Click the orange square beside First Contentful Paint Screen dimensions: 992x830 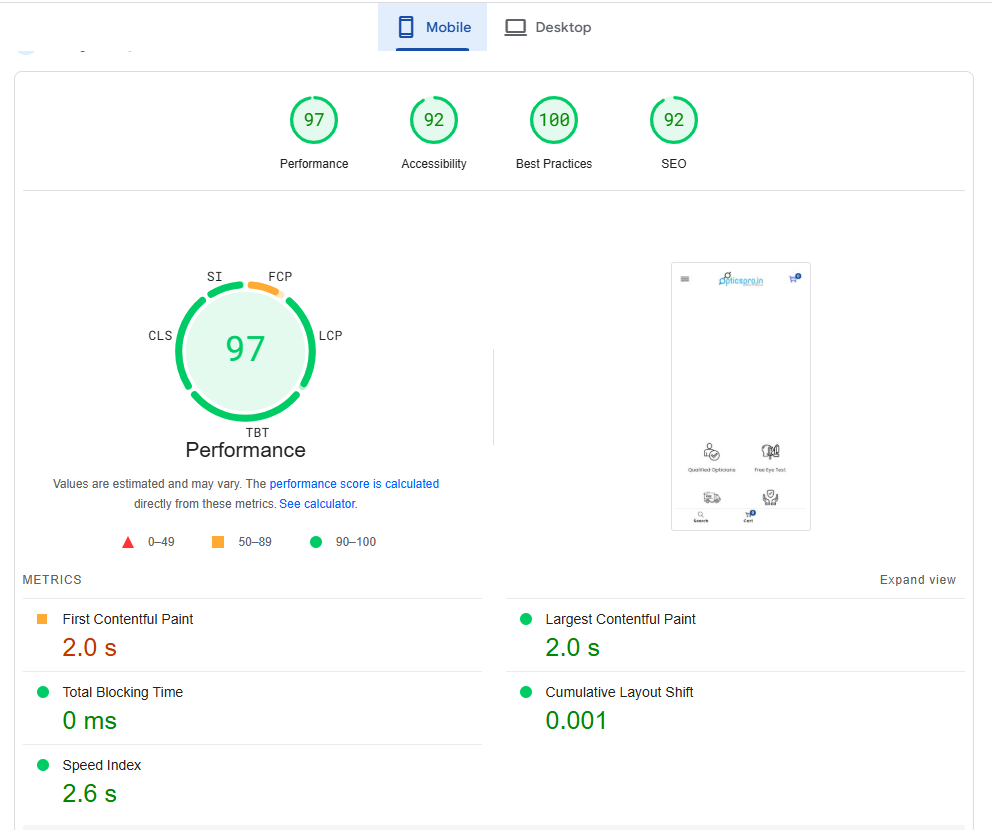point(42,619)
